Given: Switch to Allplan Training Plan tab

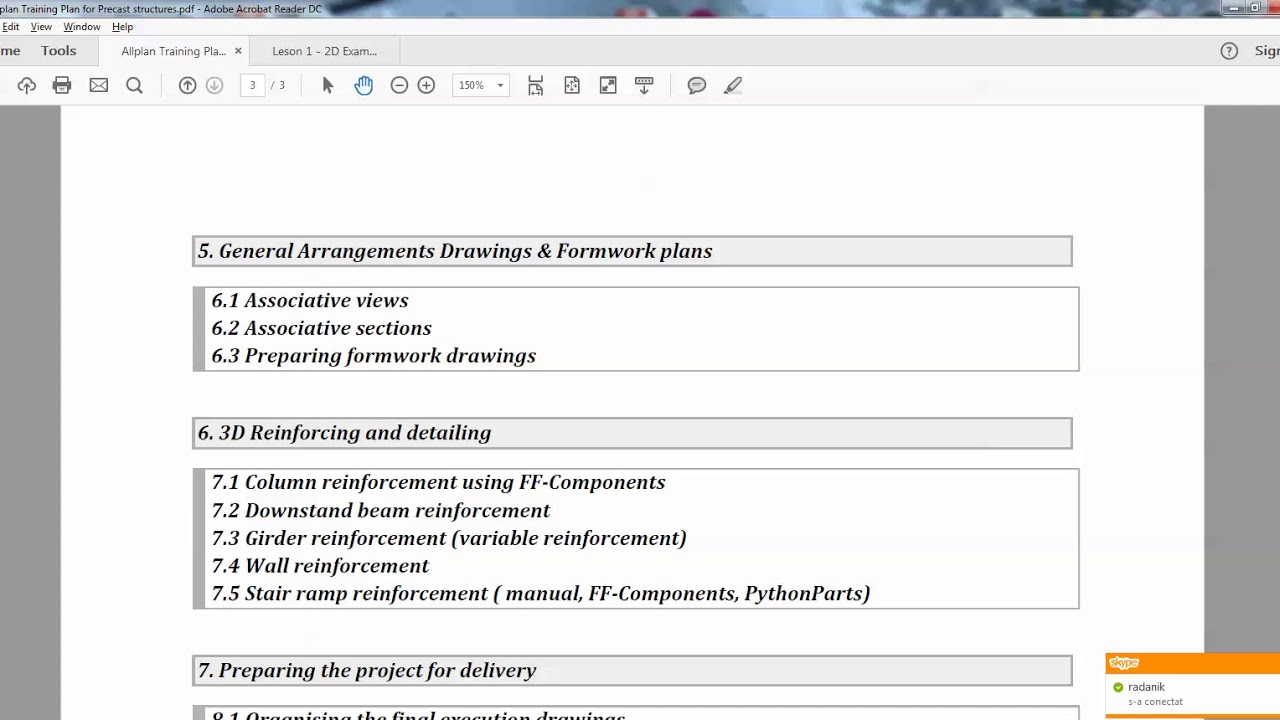Looking at the screenshot, I should (x=173, y=51).
